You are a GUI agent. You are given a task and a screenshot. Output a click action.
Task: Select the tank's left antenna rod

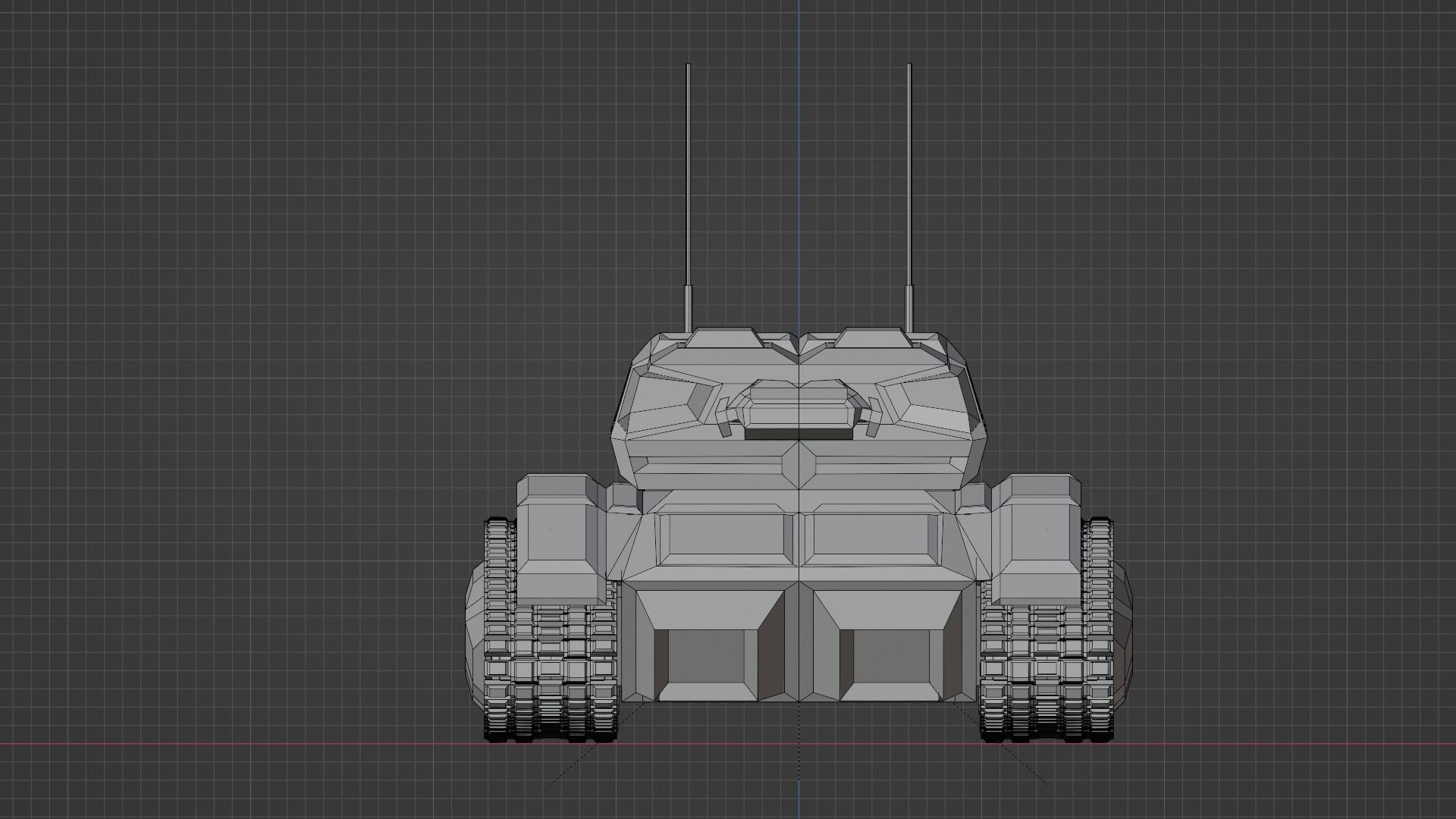click(688, 197)
